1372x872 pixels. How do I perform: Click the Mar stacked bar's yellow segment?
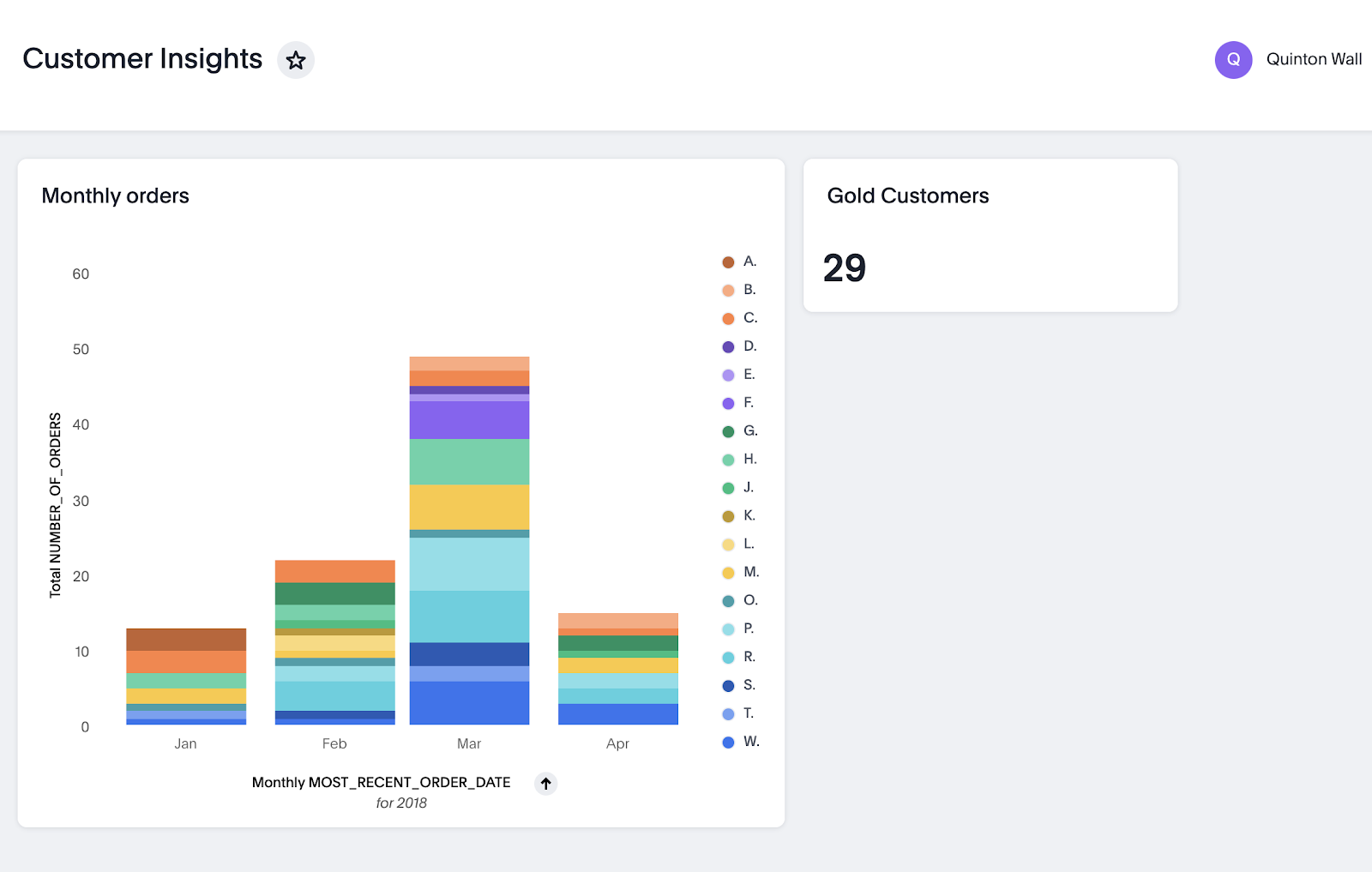(x=469, y=507)
